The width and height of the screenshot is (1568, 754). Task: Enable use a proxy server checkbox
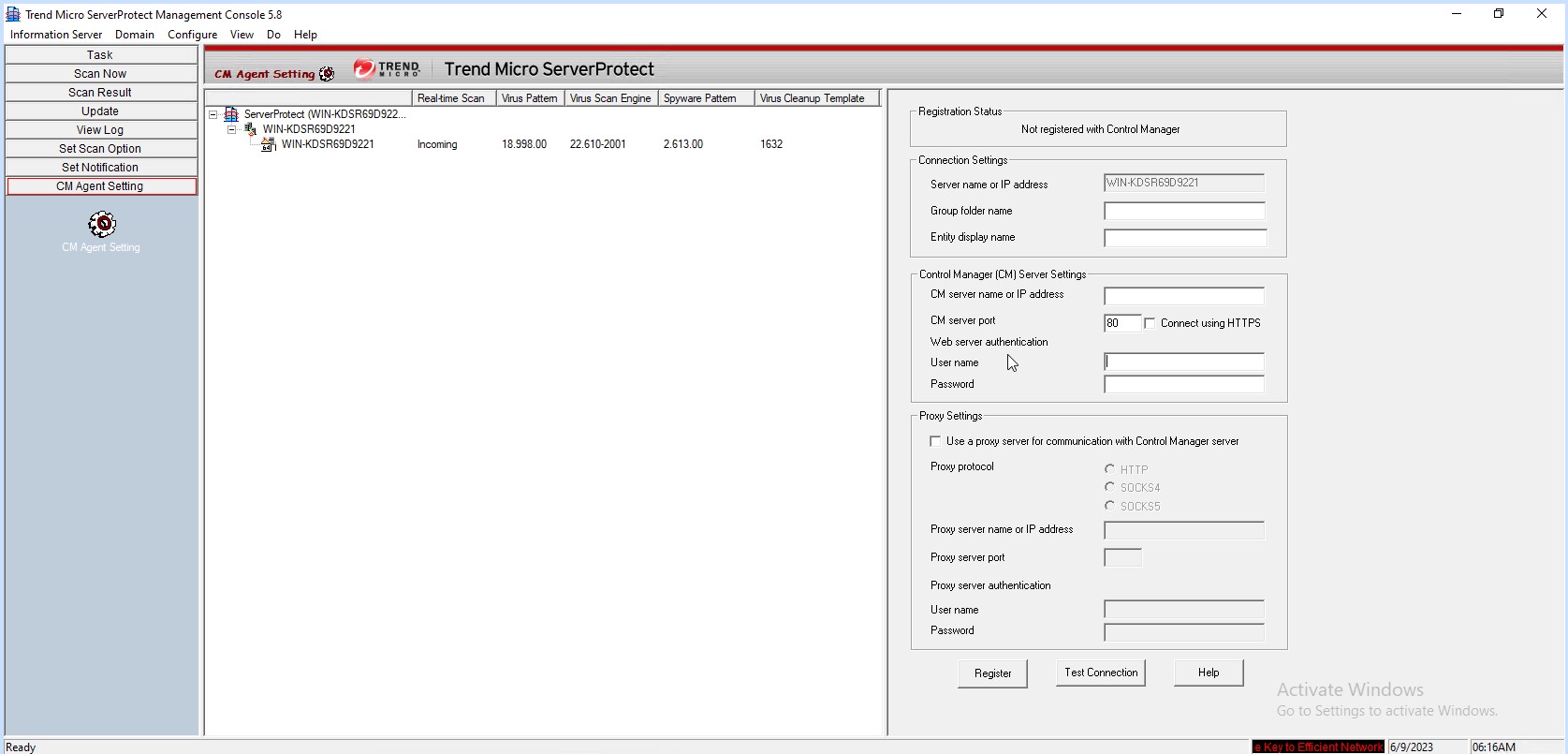(x=935, y=441)
